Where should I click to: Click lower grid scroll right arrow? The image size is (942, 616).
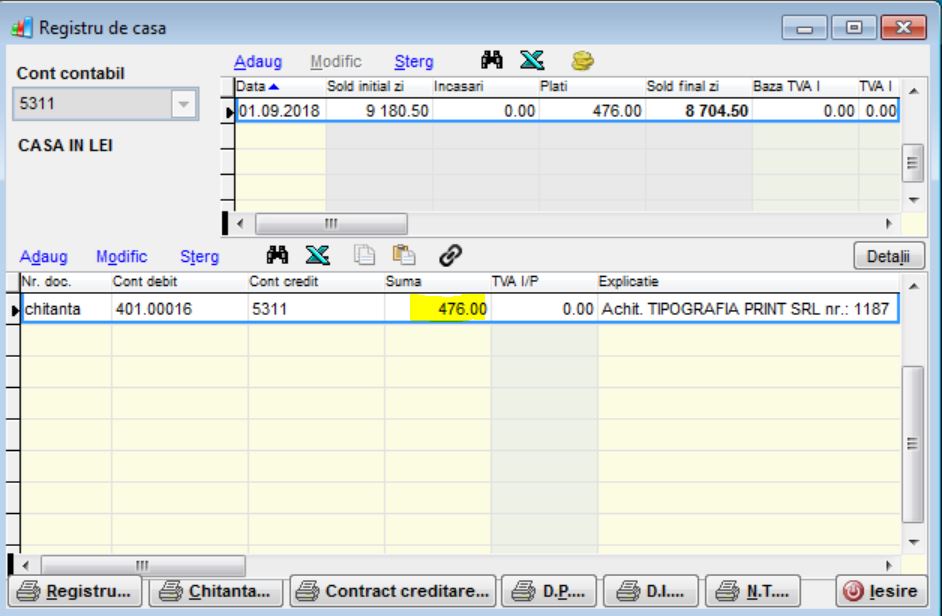click(889, 566)
